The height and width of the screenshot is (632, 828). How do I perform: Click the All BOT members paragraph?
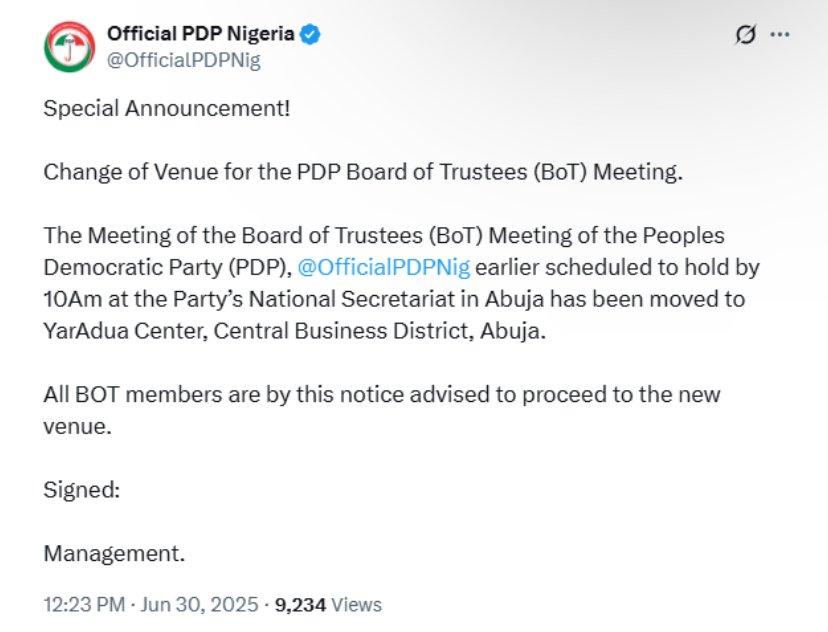click(380, 395)
